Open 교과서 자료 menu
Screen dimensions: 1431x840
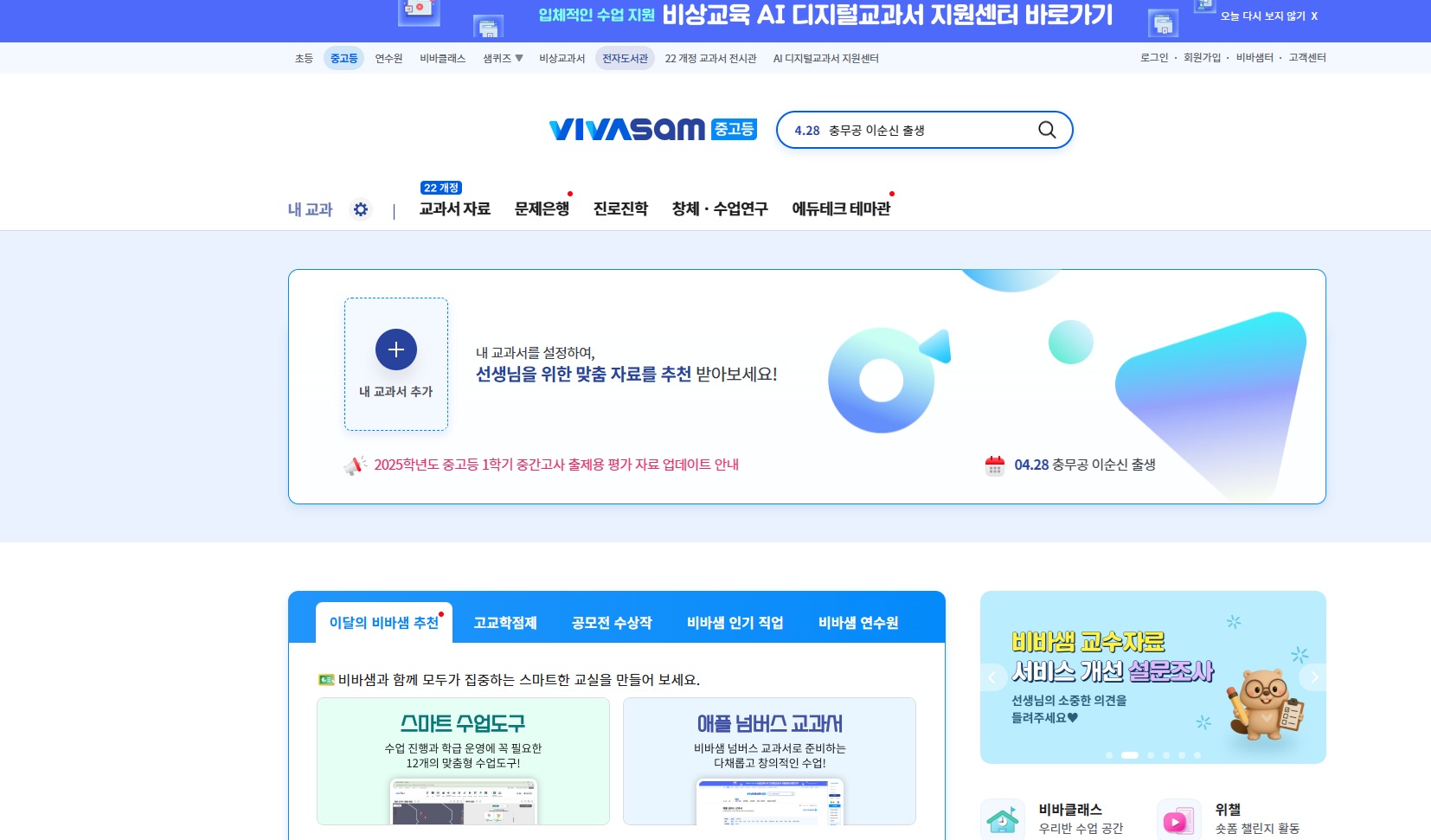[454, 208]
